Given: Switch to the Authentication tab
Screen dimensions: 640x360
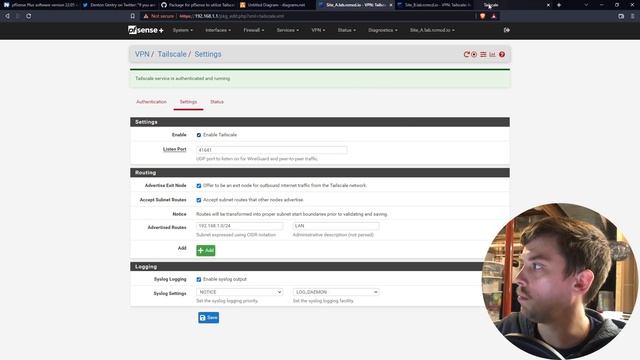Looking at the screenshot, I should 151,102.
